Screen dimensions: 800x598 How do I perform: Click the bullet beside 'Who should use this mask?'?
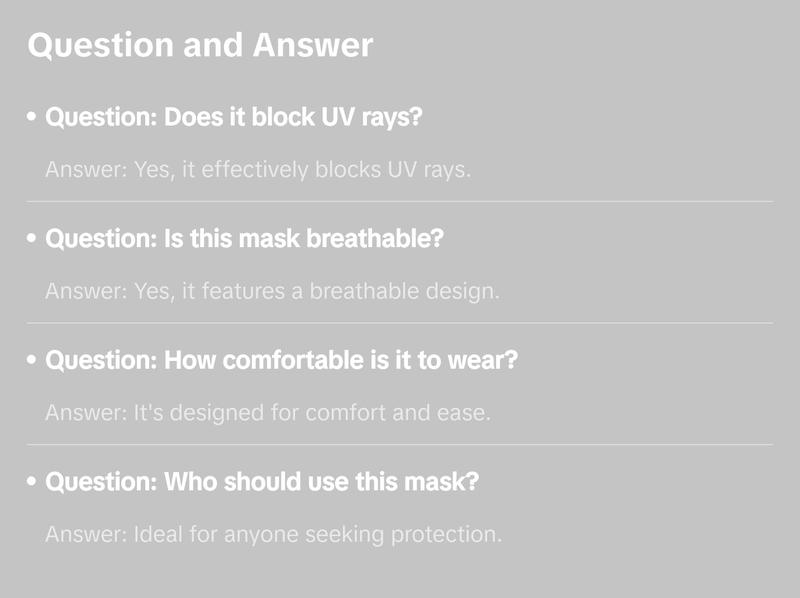(x=32, y=482)
